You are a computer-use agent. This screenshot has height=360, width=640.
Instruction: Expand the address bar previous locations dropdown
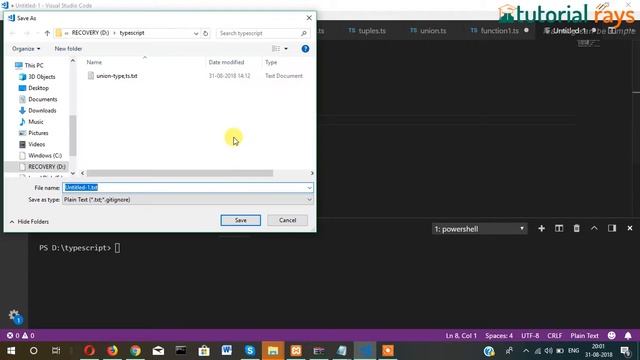pos(196,33)
